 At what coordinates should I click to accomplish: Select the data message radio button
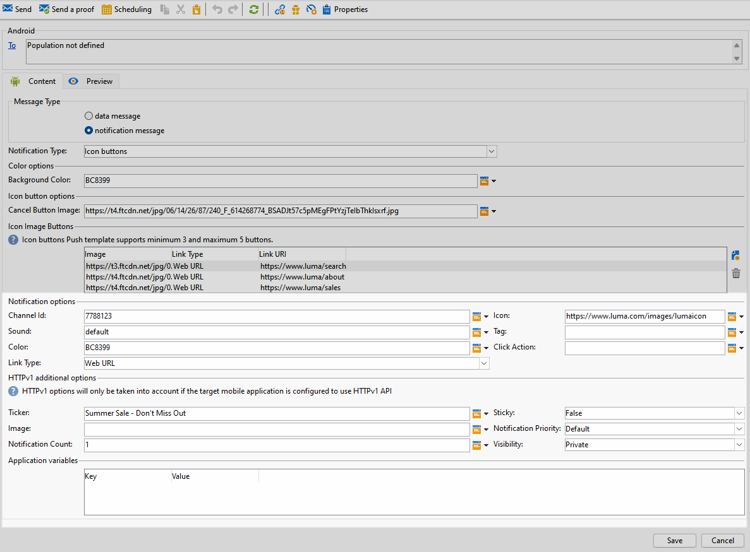coord(88,116)
